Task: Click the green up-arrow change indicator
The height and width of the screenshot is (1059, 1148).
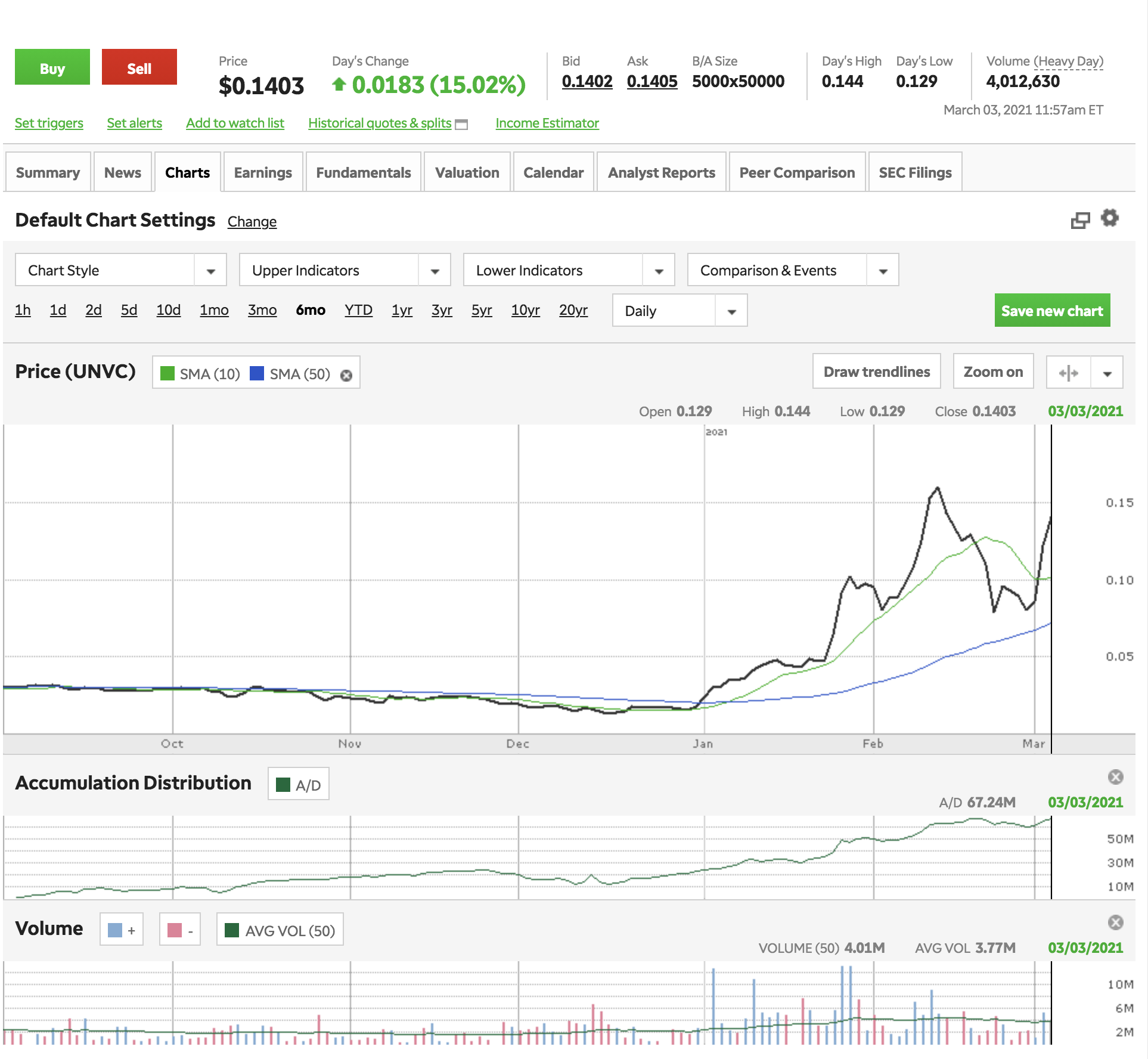Action: tap(339, 85)
